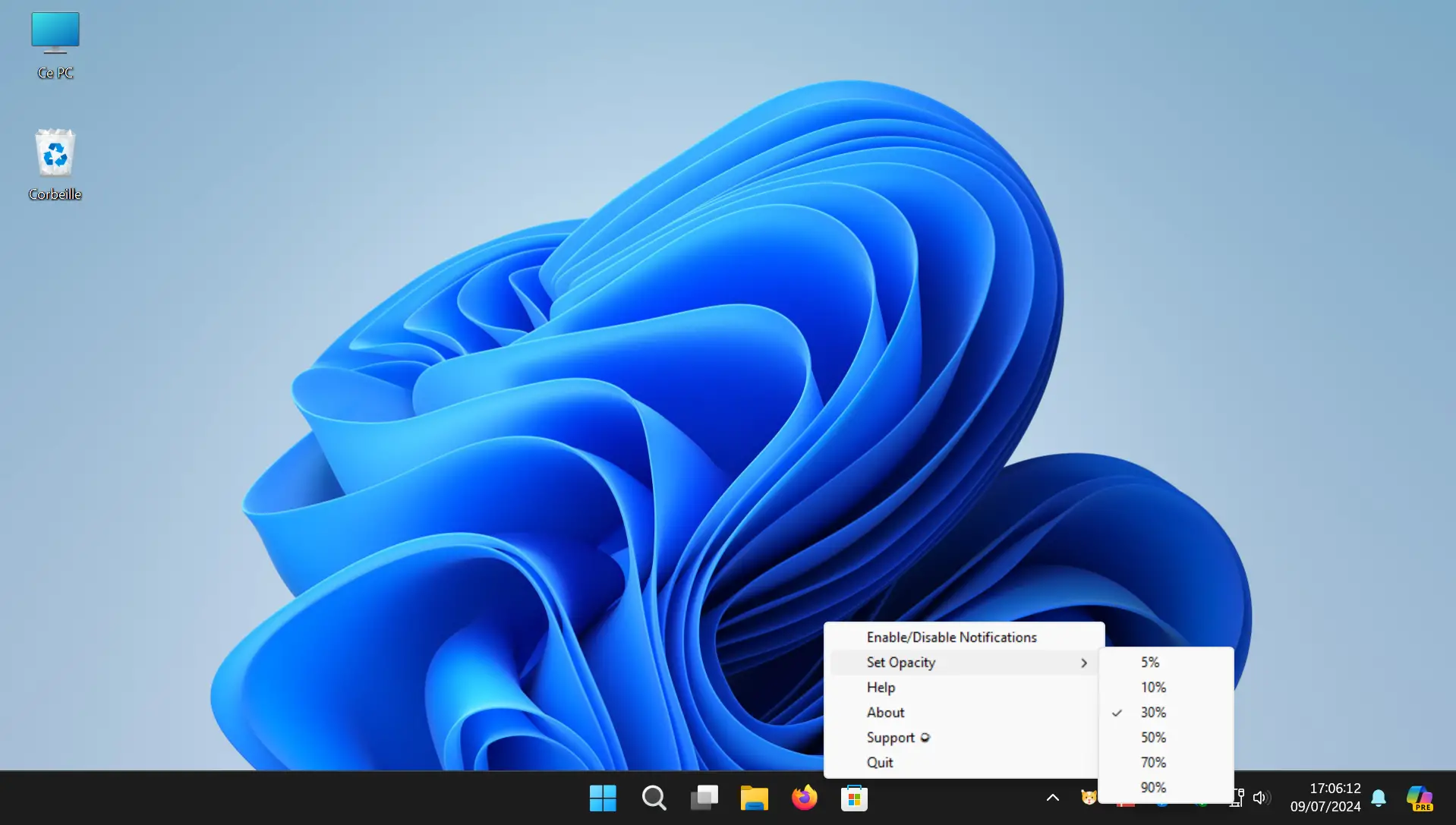Launch File Explorer from the taskbar
Viewport: 1456px width, 825px height.
[754, 798]
